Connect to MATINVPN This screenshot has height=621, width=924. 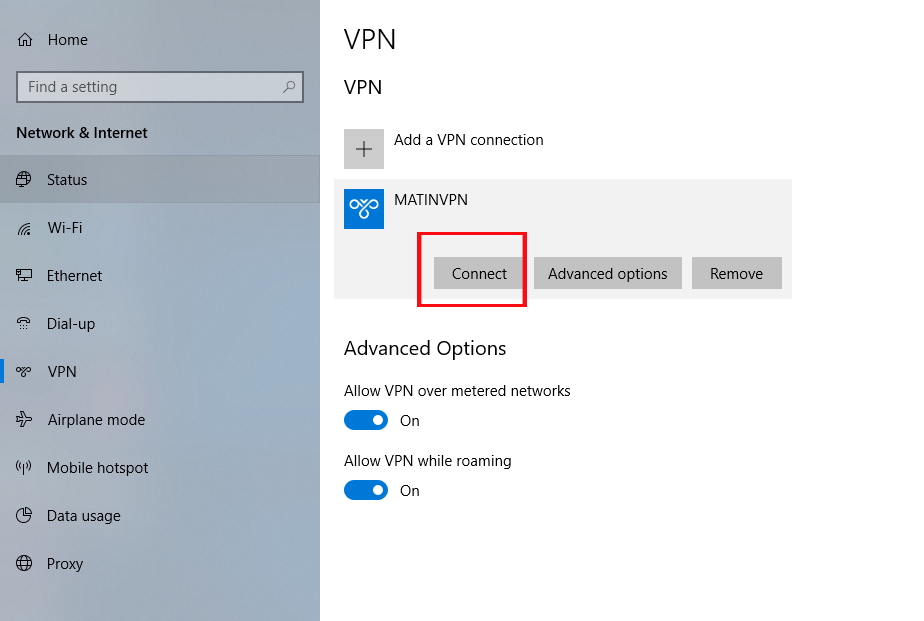[x=479, y=274]
